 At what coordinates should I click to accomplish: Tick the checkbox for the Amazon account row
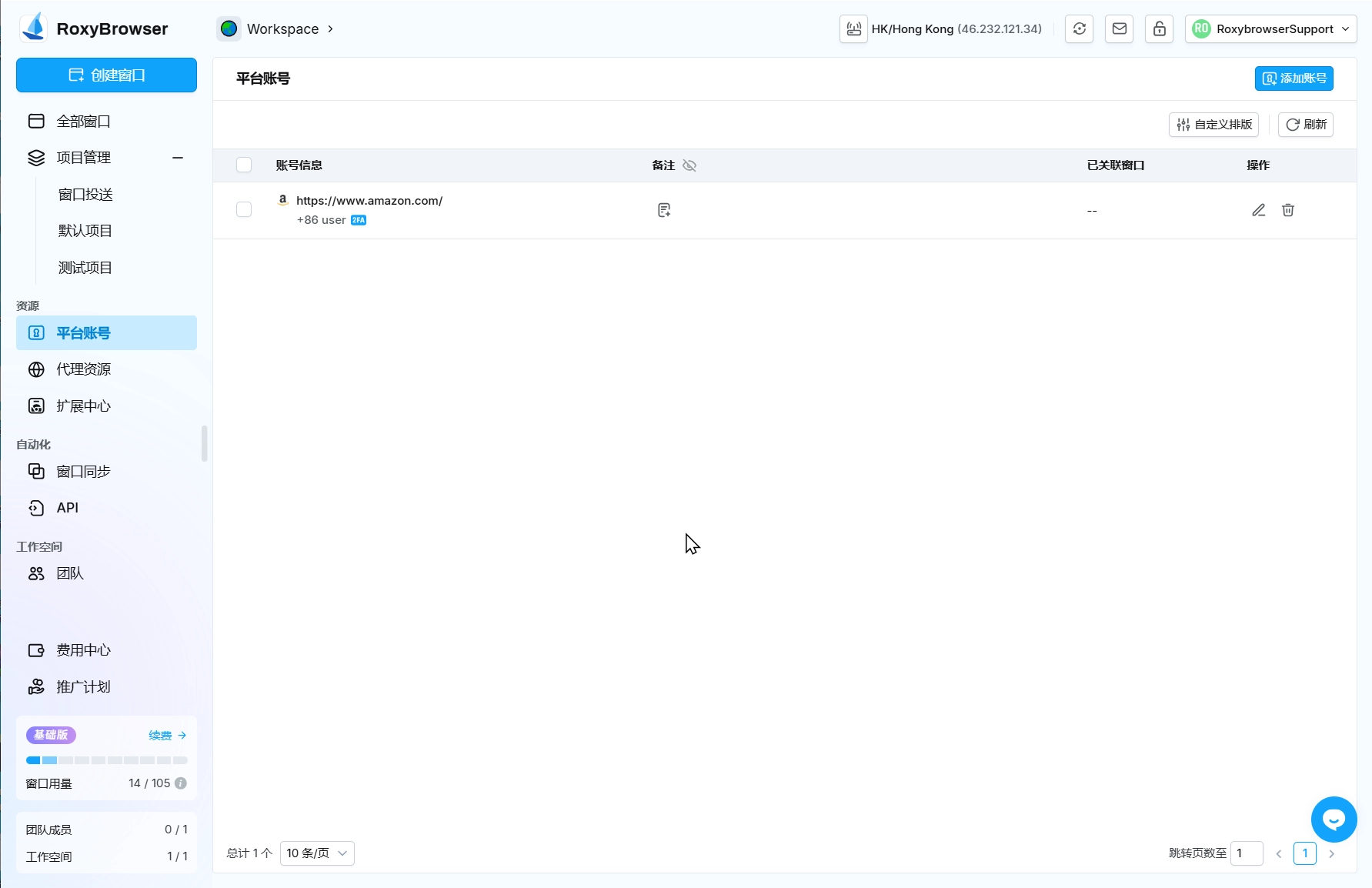click(244, 210)
